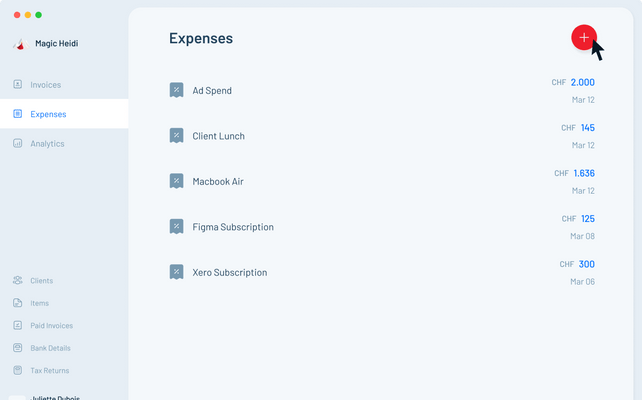Click the red add expense button
This screenshot has width=642, height=400.
pyautogui.click(x=584, y=37)
